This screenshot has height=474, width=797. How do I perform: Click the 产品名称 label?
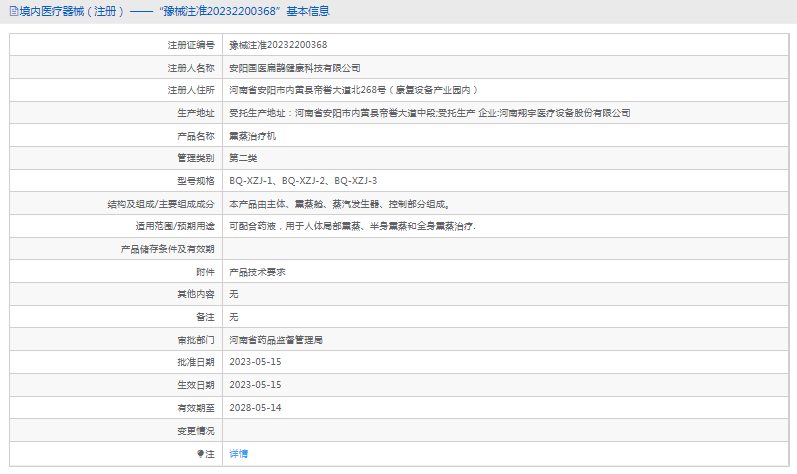[x=196, y=136]
